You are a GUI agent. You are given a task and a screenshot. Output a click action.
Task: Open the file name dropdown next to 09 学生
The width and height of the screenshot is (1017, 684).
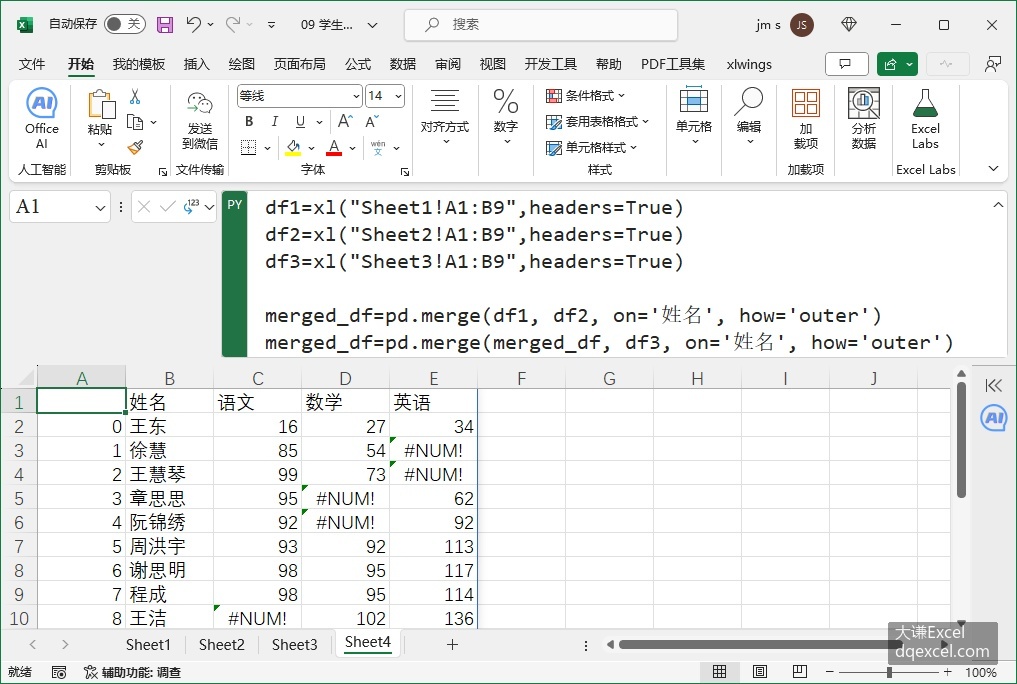[x=372, y=25]
